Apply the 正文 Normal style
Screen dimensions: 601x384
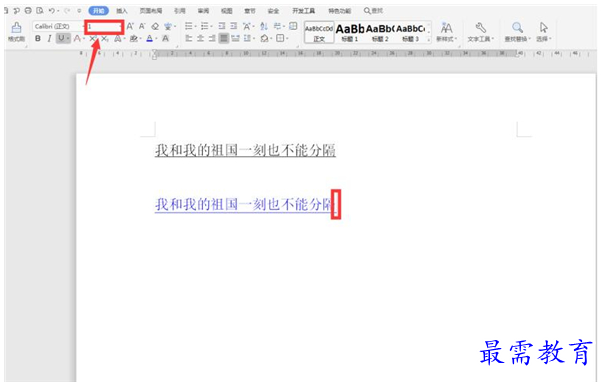tap(319, 33)
